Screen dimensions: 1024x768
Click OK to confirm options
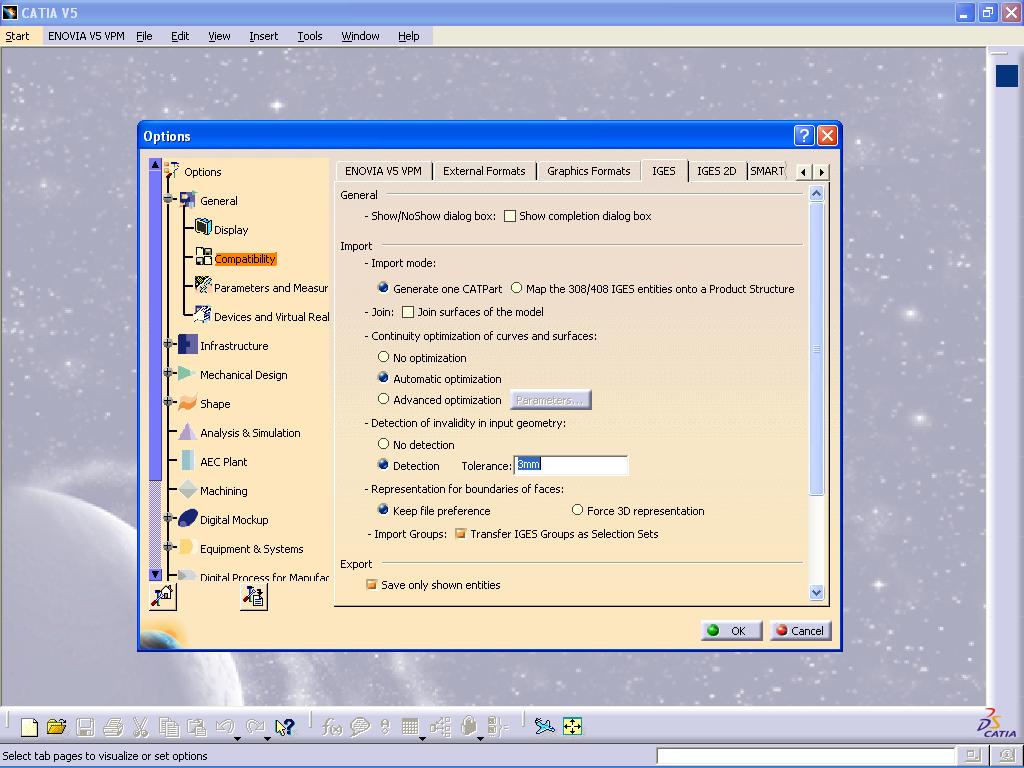731,630
